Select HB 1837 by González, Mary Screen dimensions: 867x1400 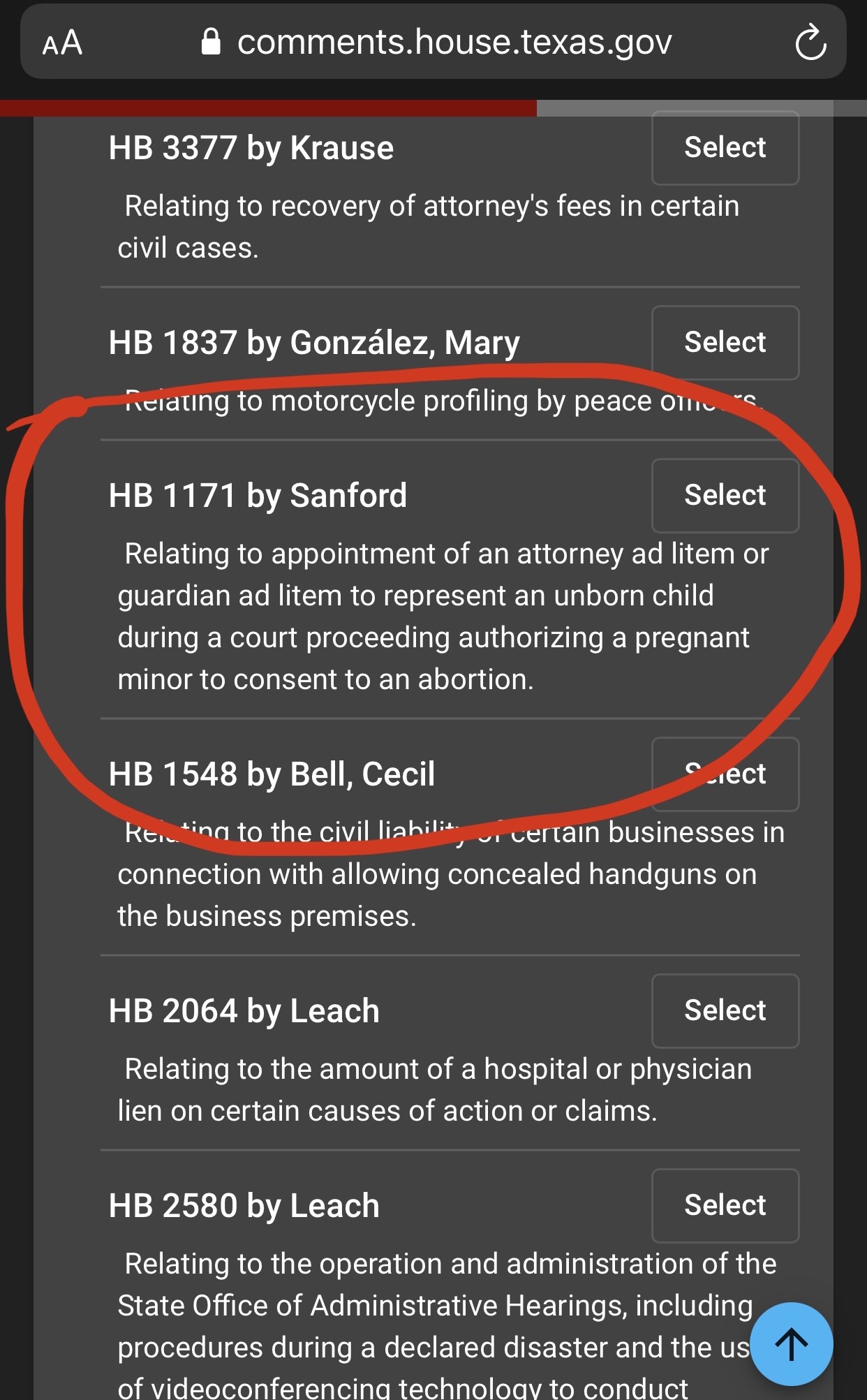725,342
